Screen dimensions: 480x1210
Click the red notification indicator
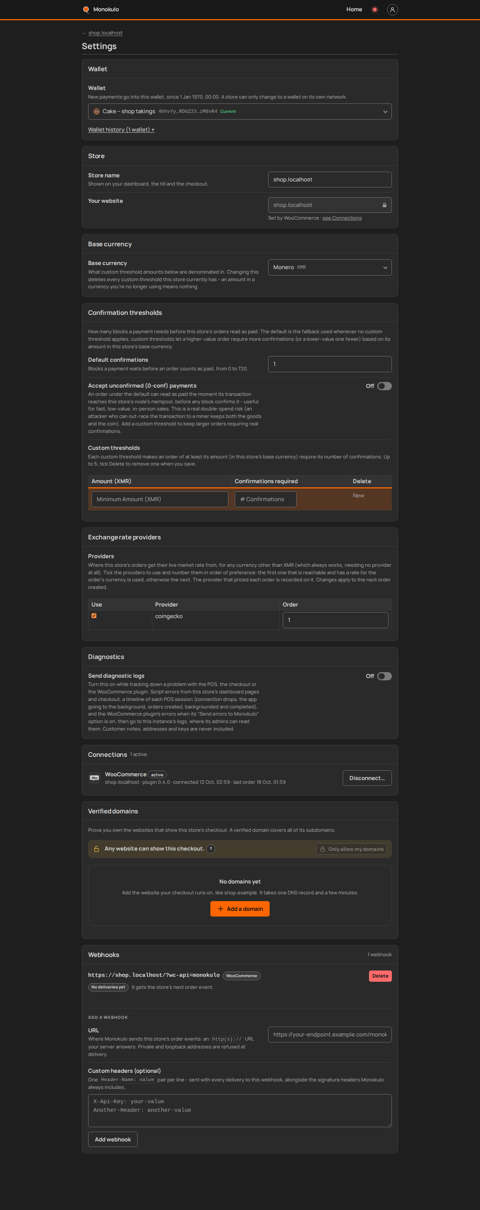pyautogui.click(x=375, y=9)
